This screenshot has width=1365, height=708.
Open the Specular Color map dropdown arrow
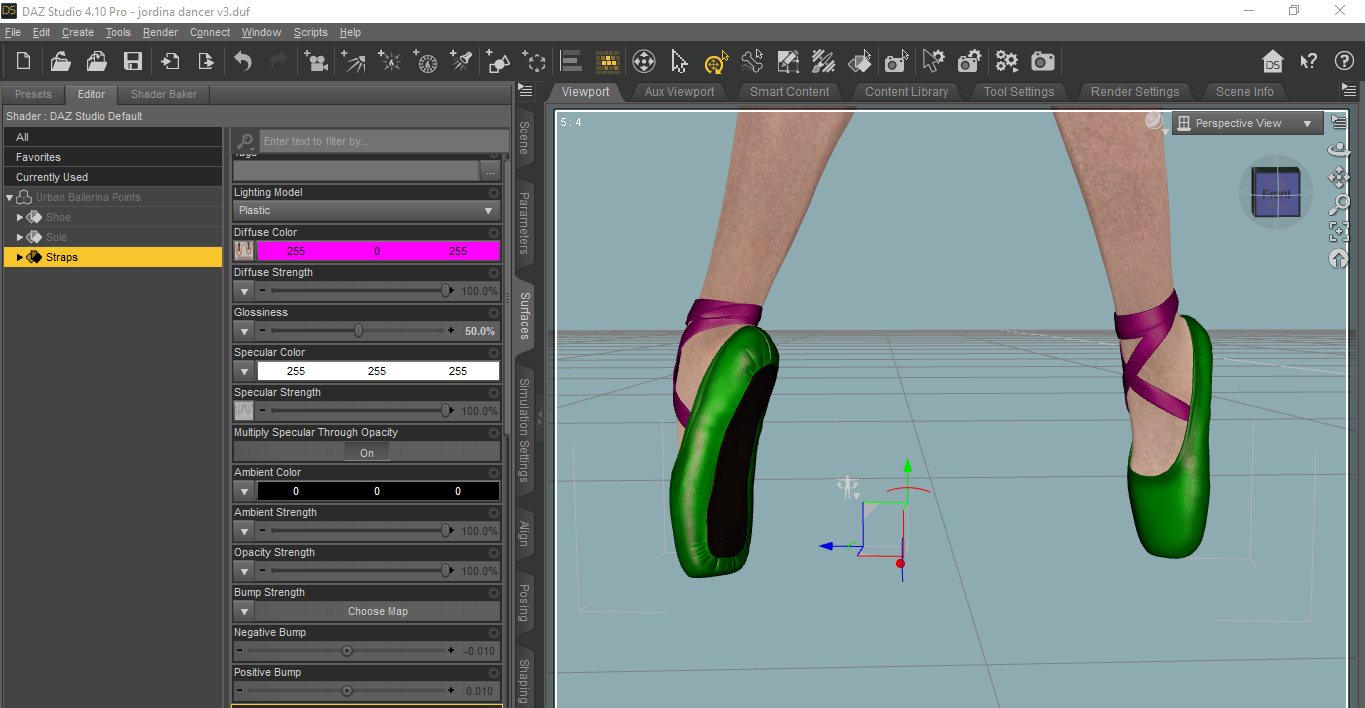pyautogui.click(x=244, y=371)
